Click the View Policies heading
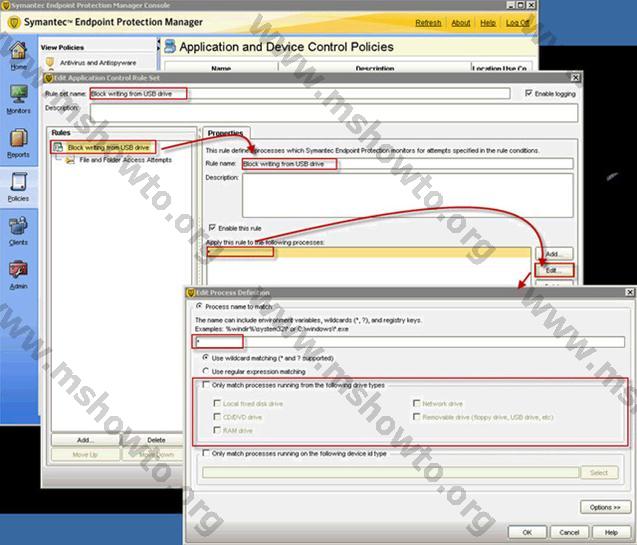Screen dimensions: 637x545 coord(62,48)
